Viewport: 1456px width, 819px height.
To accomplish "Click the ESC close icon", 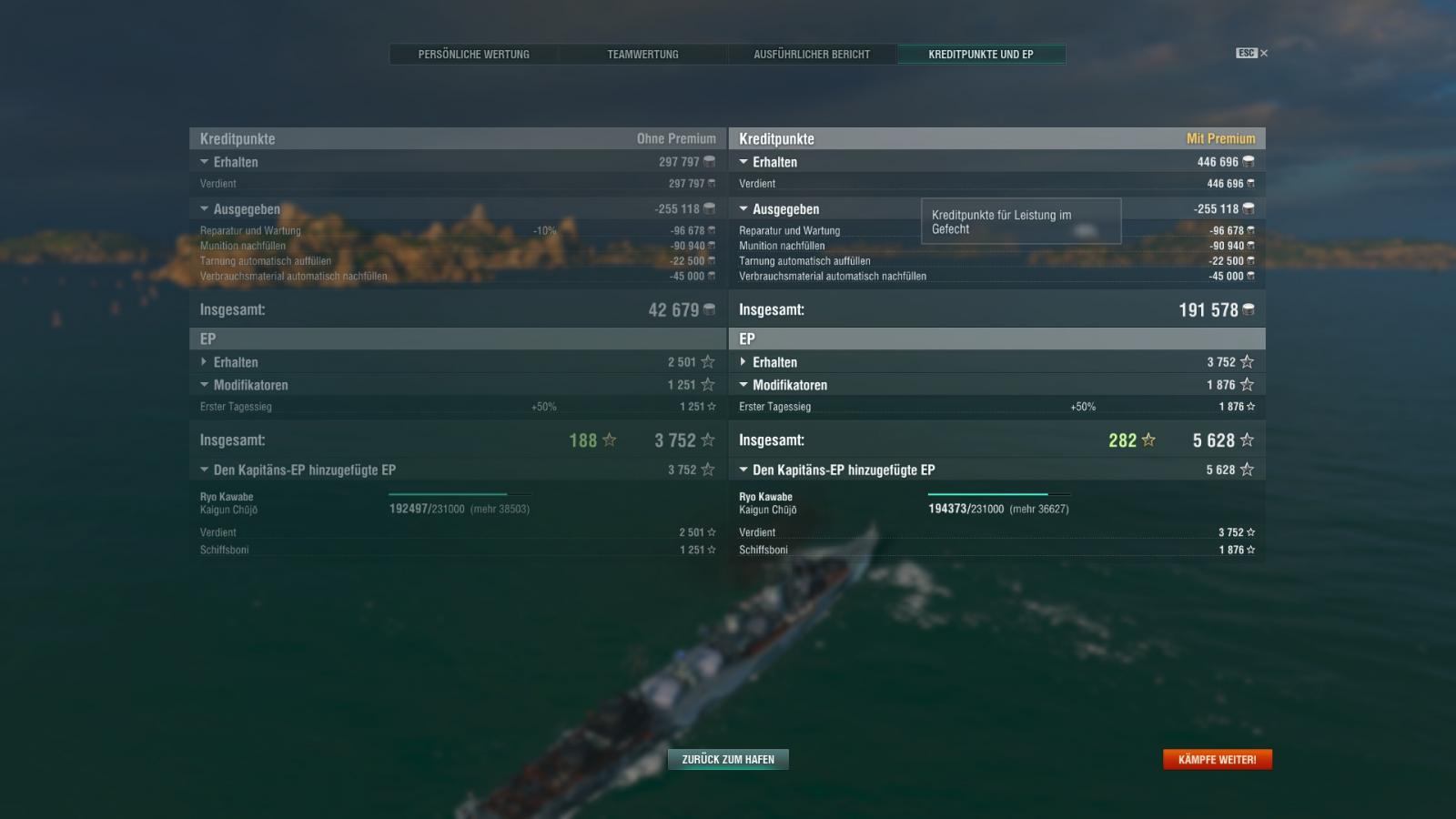I will 1252,54.
